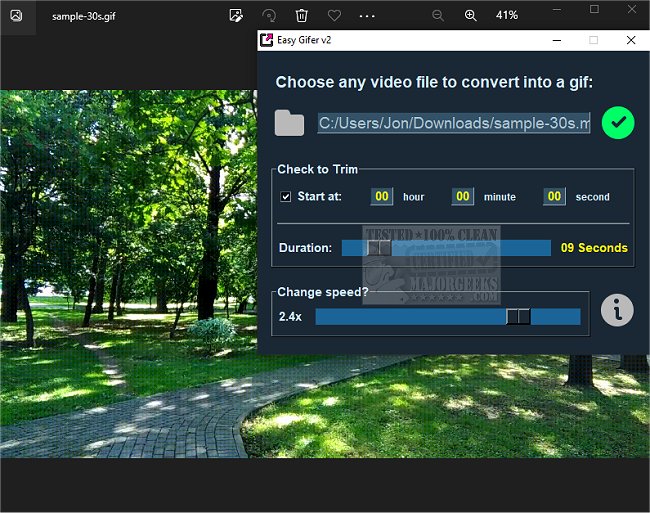This screenshot has height=513, width=650.
Task: Open the See more ellipsis menu
Action: coord(367,16)
